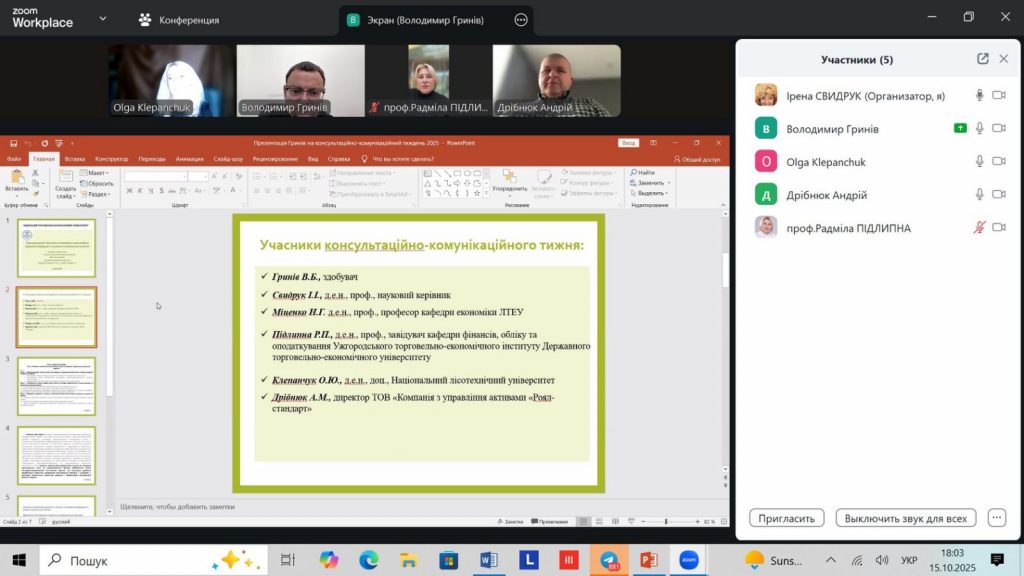The height and width of the screenshot is (576, 1024).
Task: Pop out the Участники panel
Action: pyautogui.click(x=983, y=59)
